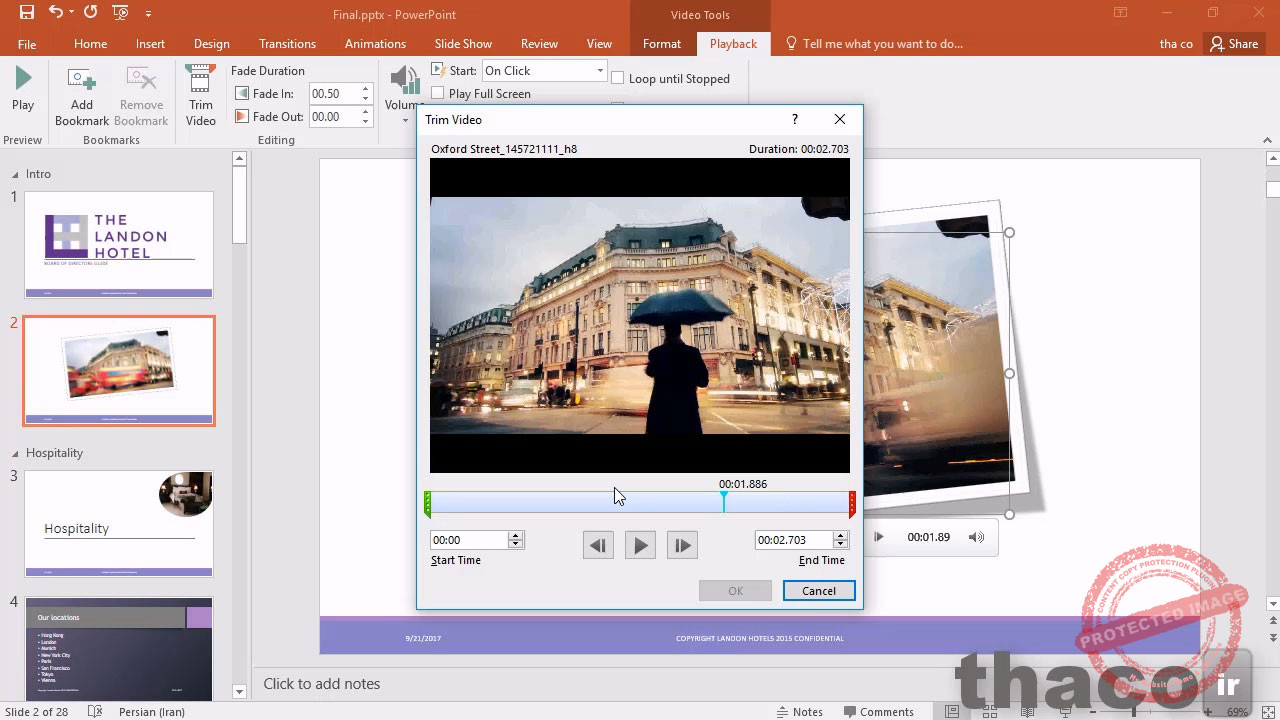This screenshot has height=720, width=1280.
Task: Switch to the Review tab
Action: (x=539, y=44)
